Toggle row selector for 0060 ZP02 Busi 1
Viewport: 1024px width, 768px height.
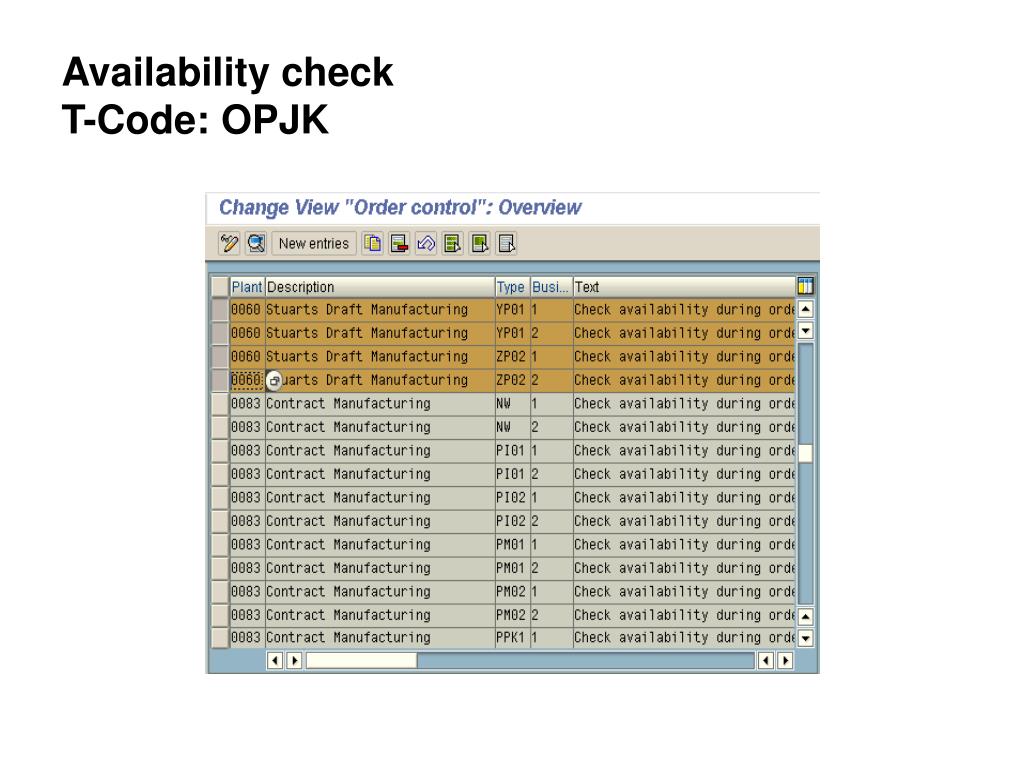tap(219, 357)
